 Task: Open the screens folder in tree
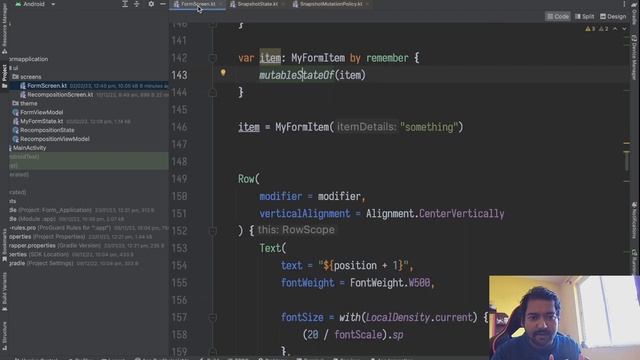point(31,77)
